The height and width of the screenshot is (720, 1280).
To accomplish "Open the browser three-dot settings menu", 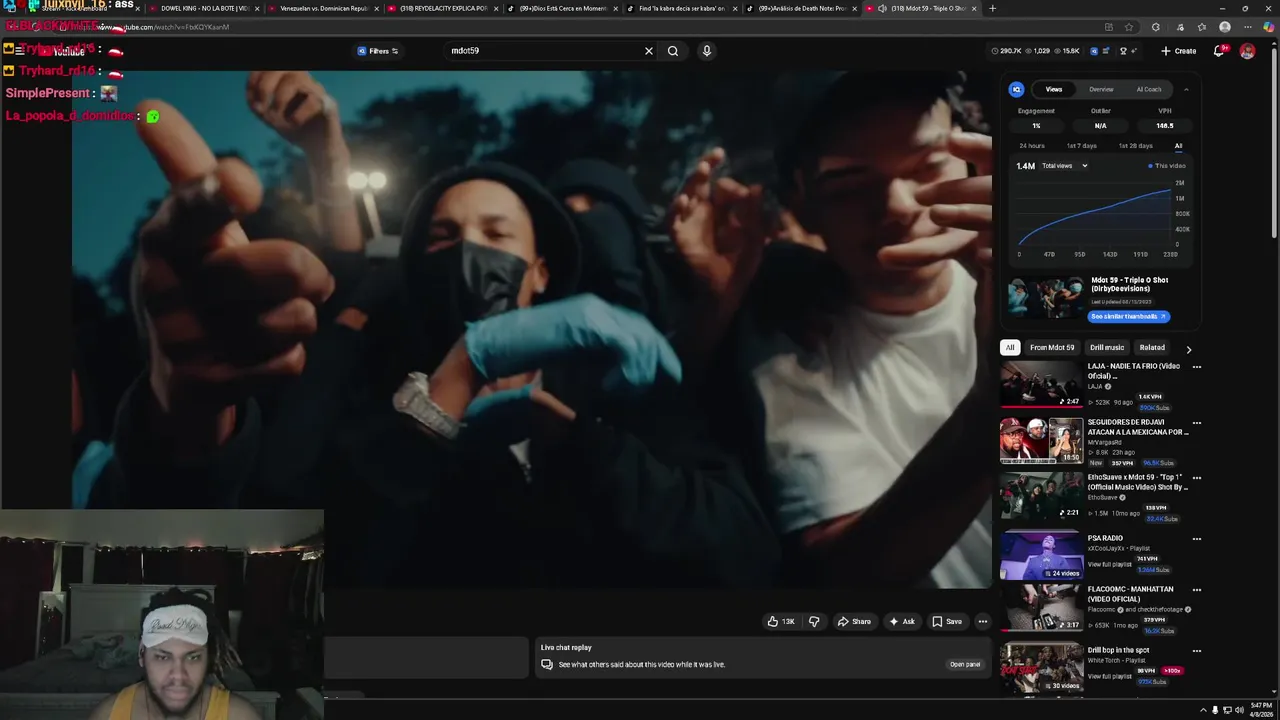I will coord(1247,27).
